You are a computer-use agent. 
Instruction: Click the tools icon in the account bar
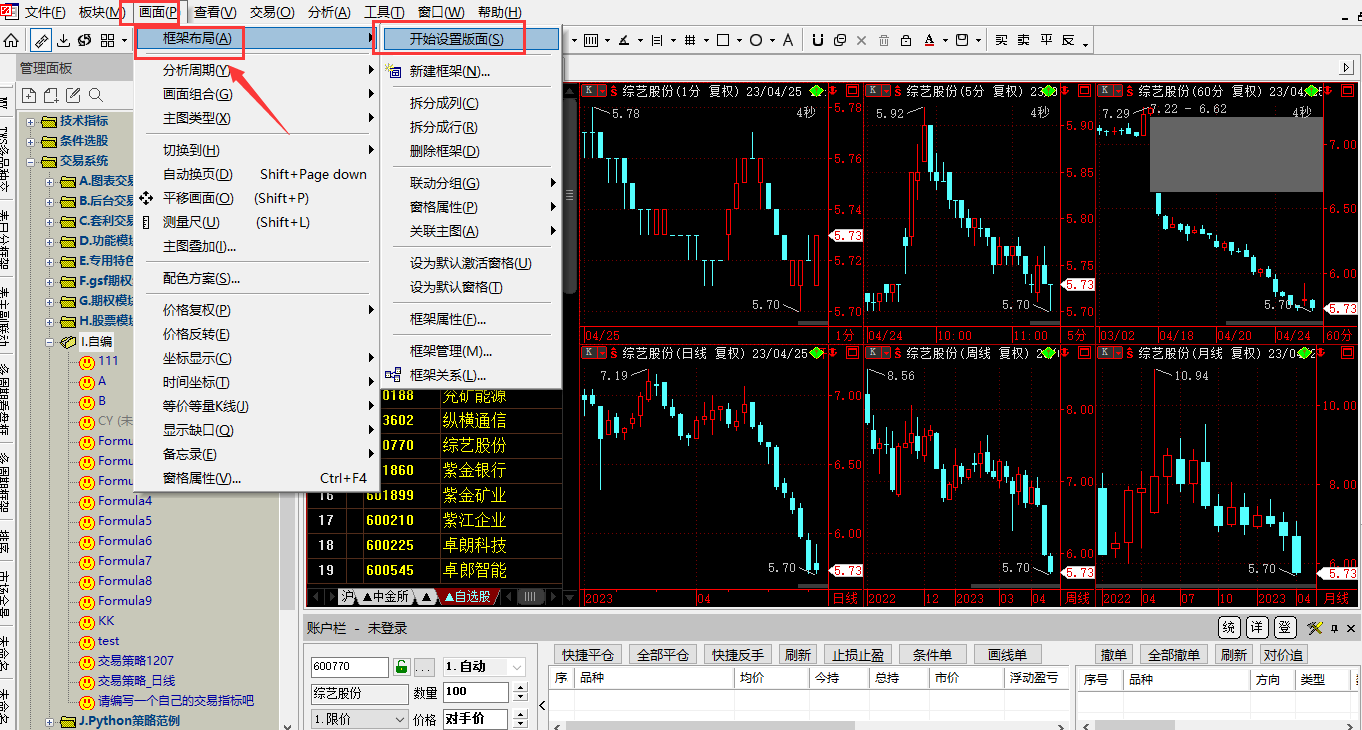(1314, 628)
